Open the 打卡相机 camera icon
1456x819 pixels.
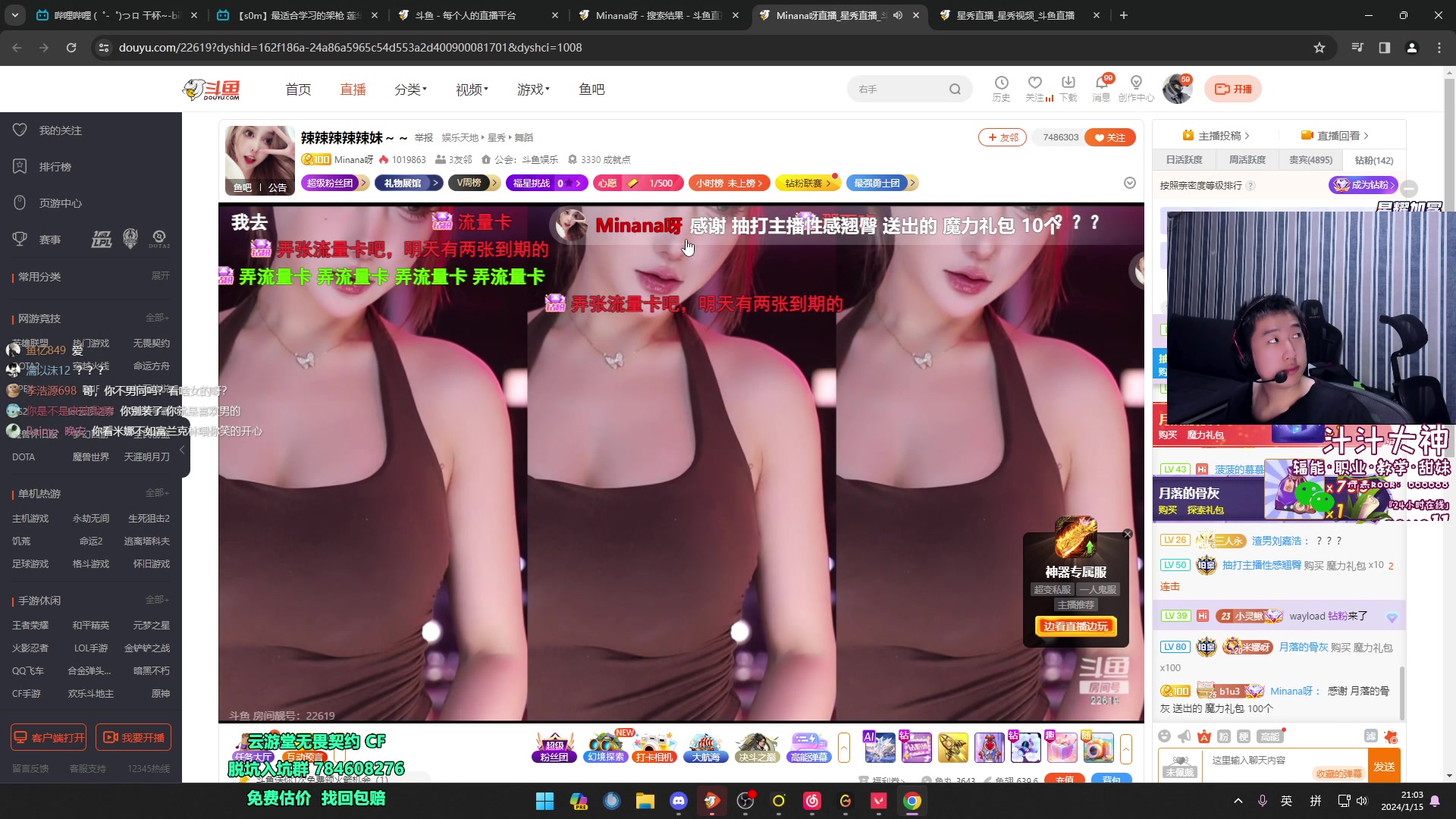click(x=655, y=747)
